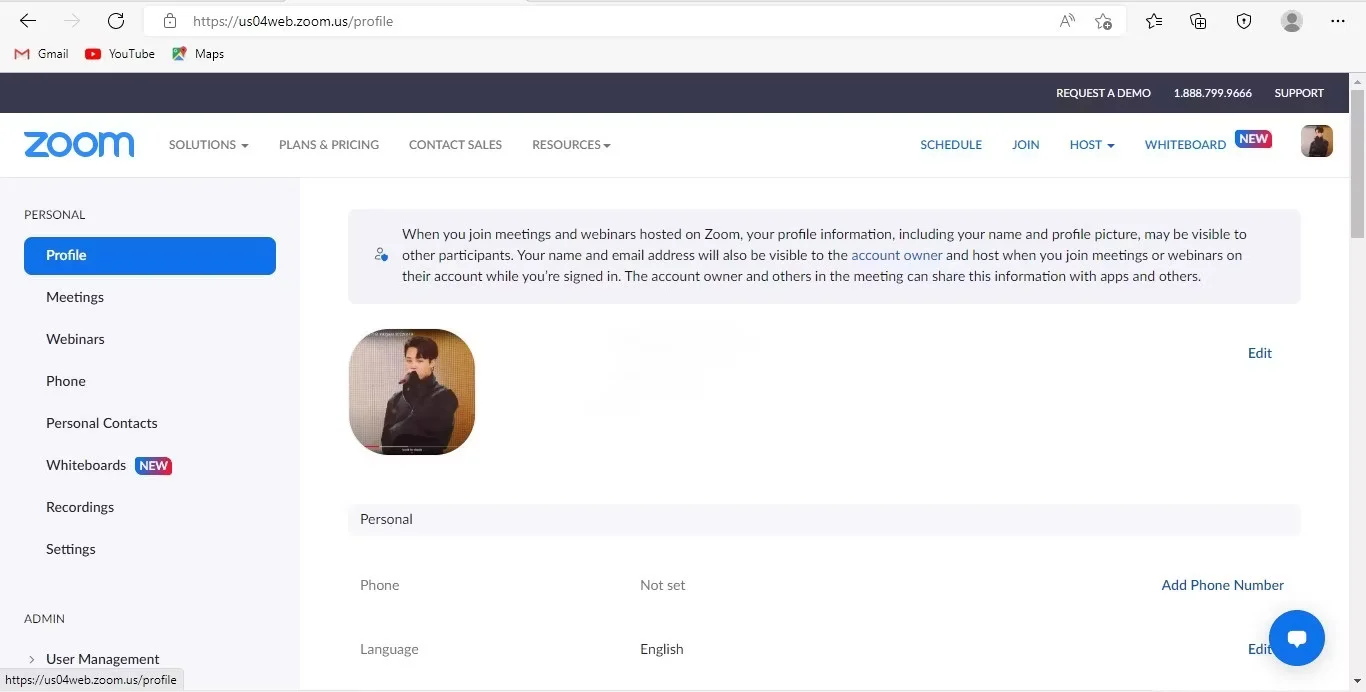Click the Zoom logo
1366x692 pixels.
pos(79,145)
